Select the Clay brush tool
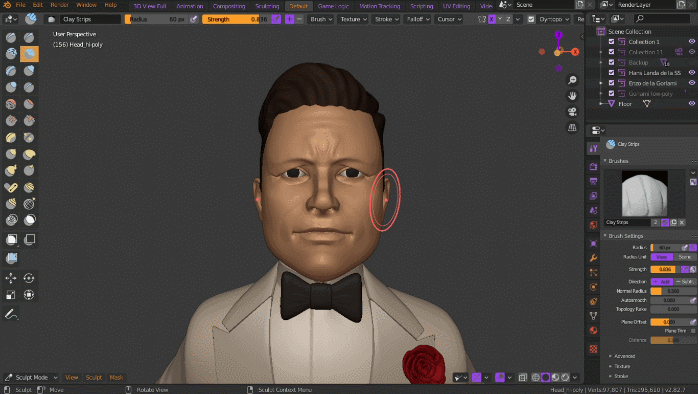The image size is (698, 394). tap(11, 54)
